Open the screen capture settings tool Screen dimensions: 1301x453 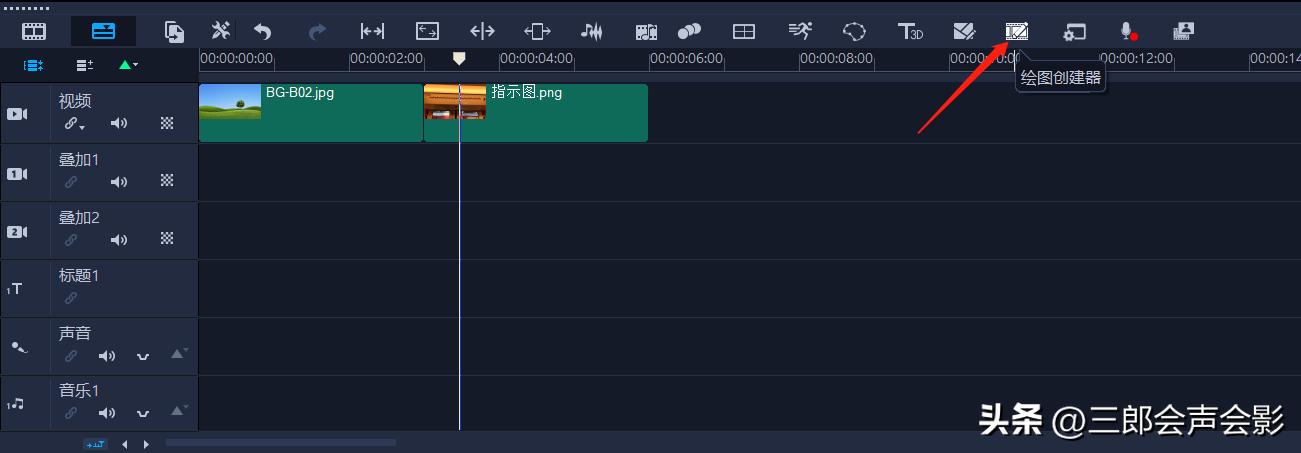pos(1074,32)
